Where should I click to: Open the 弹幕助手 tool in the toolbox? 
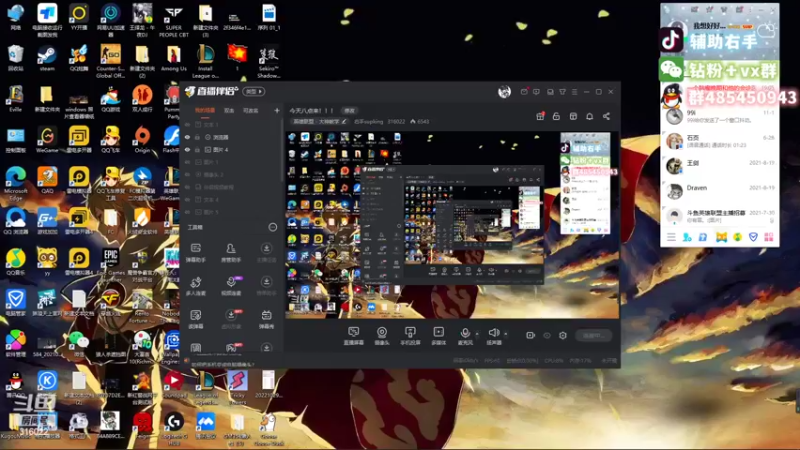(x=195, y=253)
